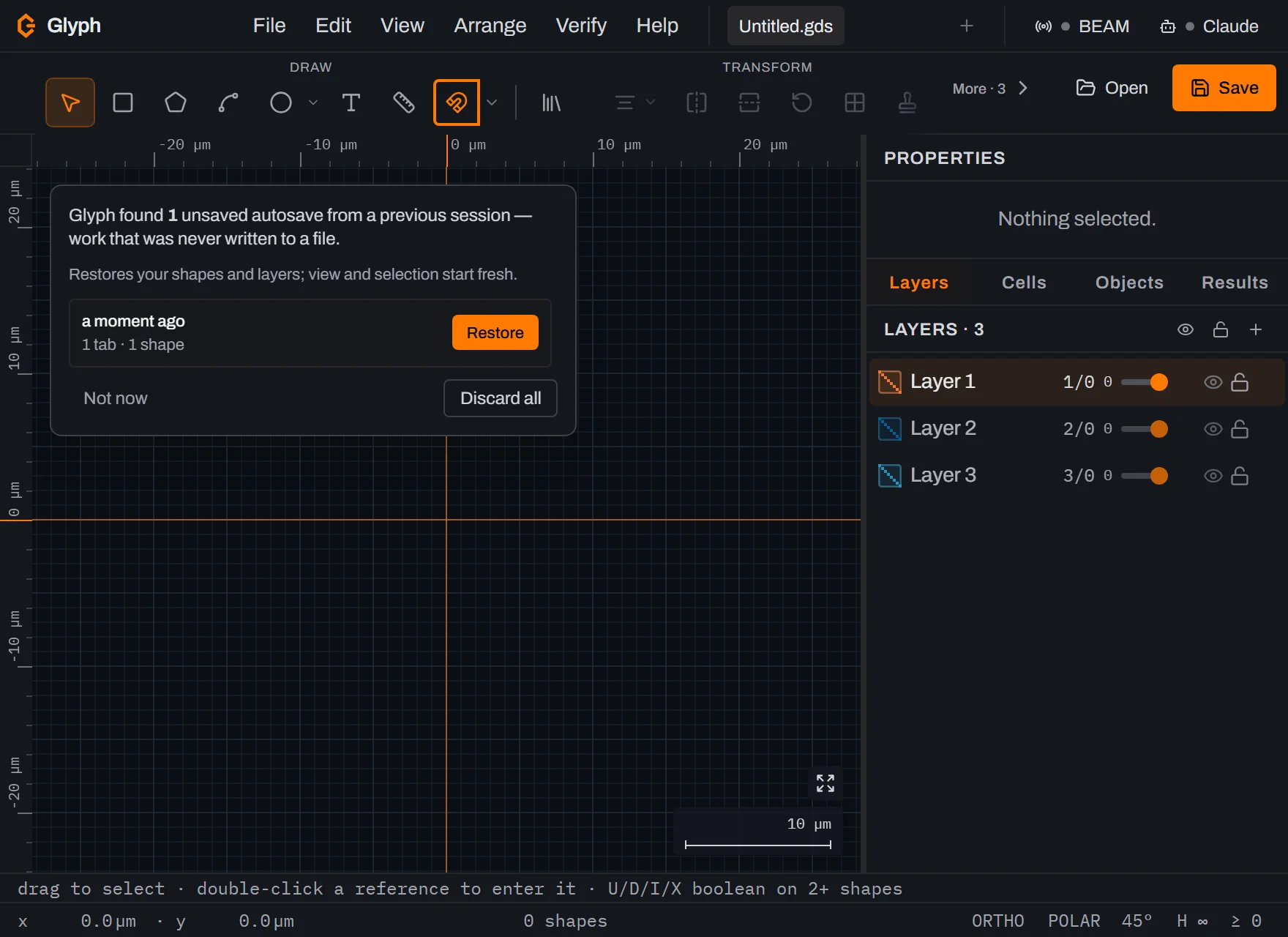Open the Verify menu
The height and width of the screenshot is (937, 1288).
tap(581, 26)
